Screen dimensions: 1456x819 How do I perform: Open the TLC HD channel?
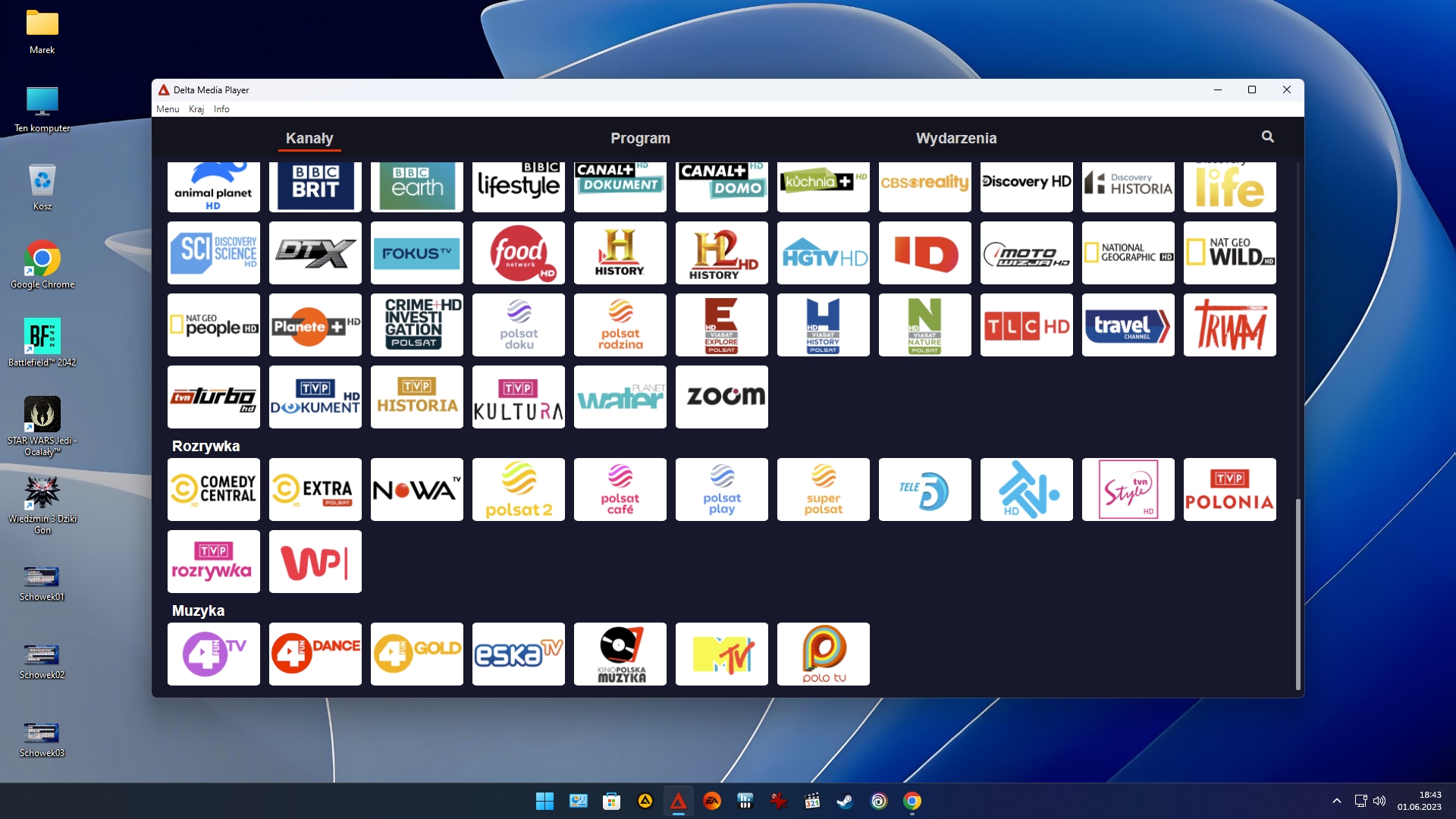pos(1026,325)
